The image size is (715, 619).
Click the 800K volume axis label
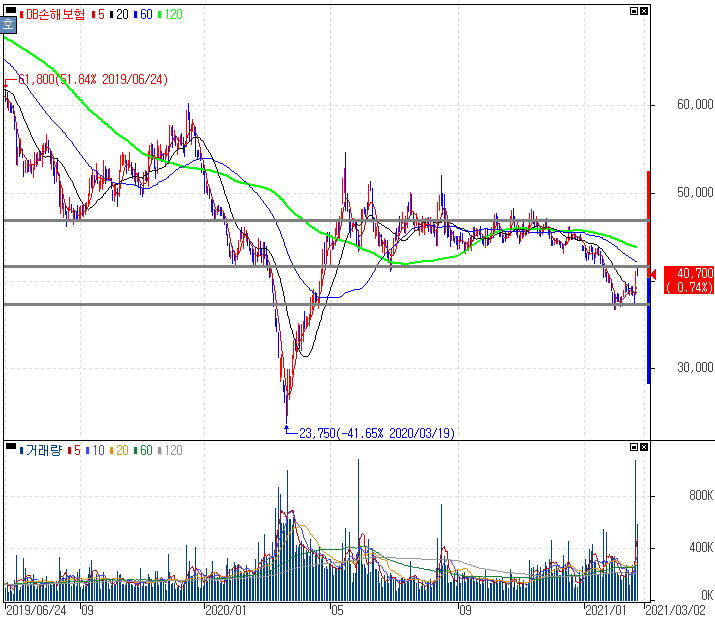pos(701,495)
